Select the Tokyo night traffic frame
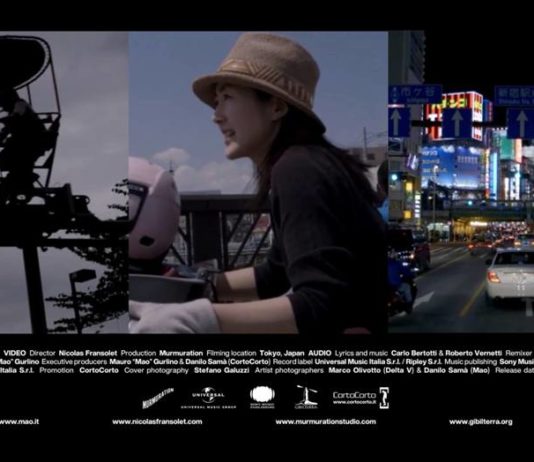The height and width of the screenshot is (462, 534). (461, 182)
